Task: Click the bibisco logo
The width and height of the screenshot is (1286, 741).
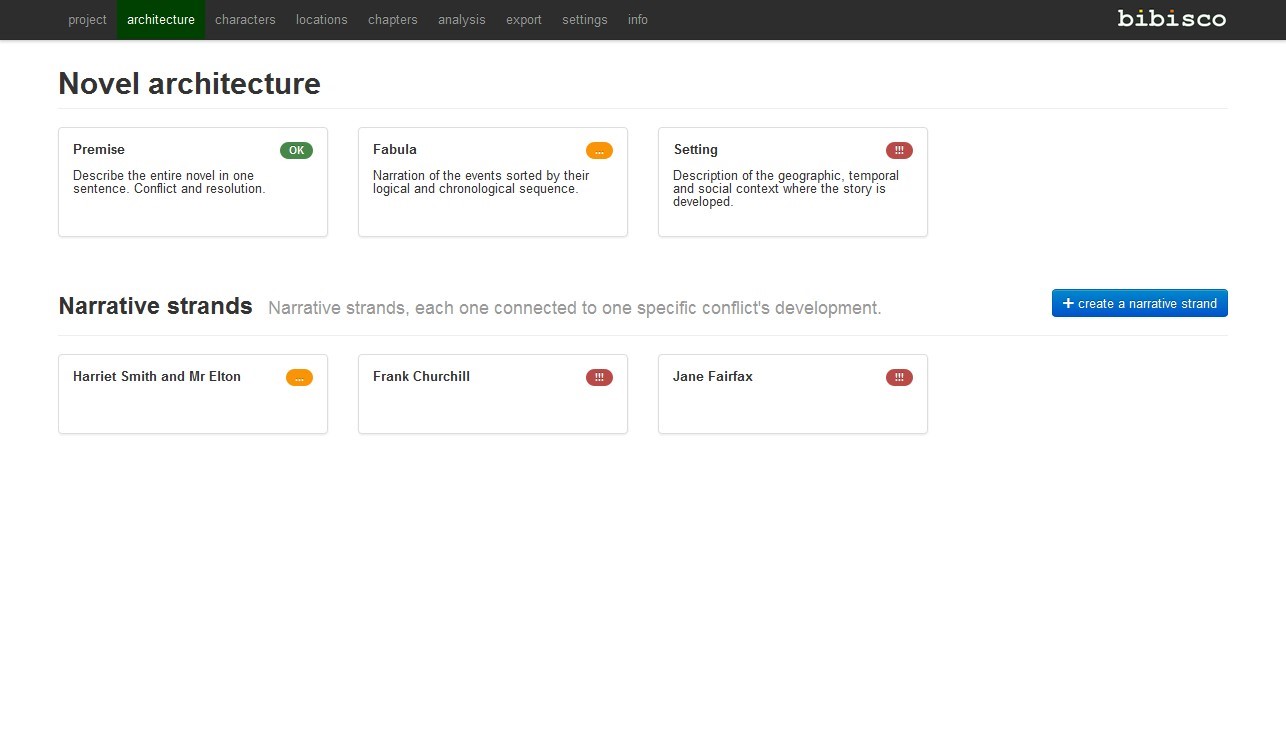Action: pos(1171,18)
